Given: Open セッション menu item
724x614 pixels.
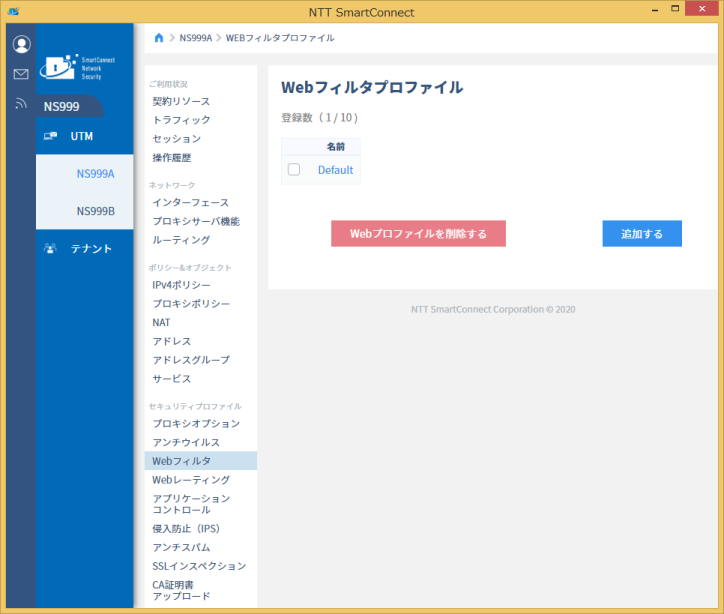Looking at the screenshot, I should pos(176,138).
